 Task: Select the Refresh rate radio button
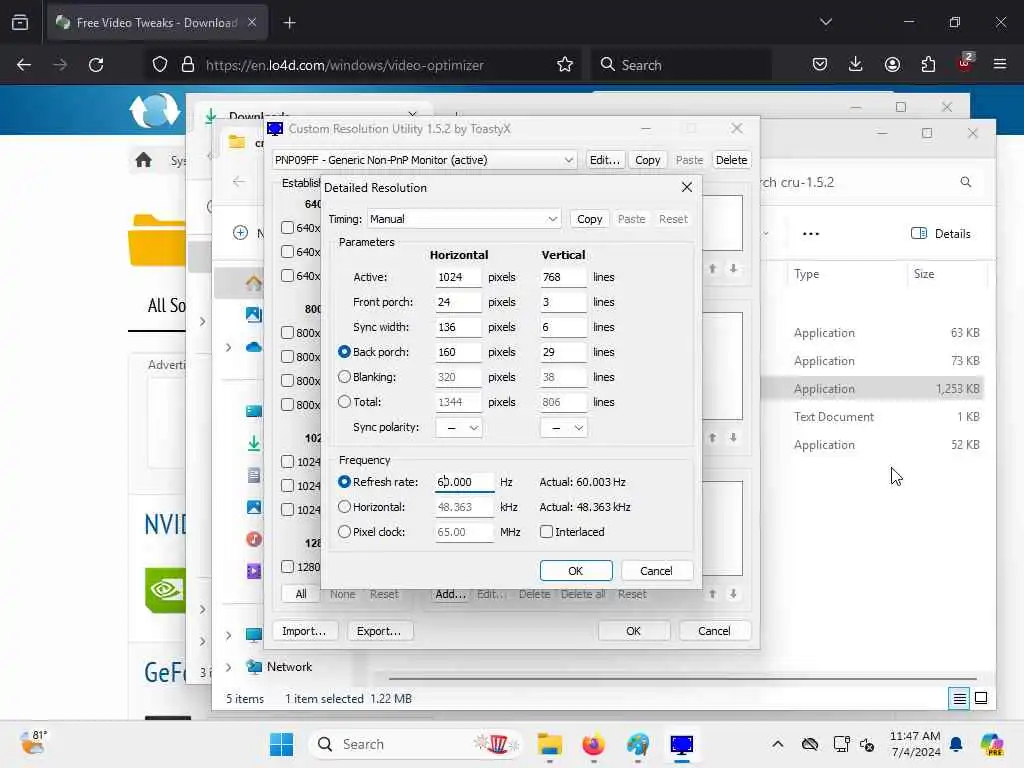coord(344,482)
